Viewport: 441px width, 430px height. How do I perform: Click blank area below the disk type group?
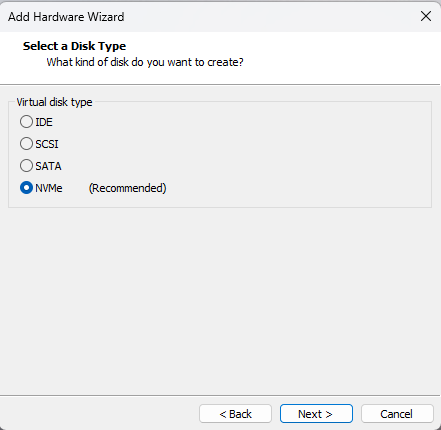click(220, 300)
